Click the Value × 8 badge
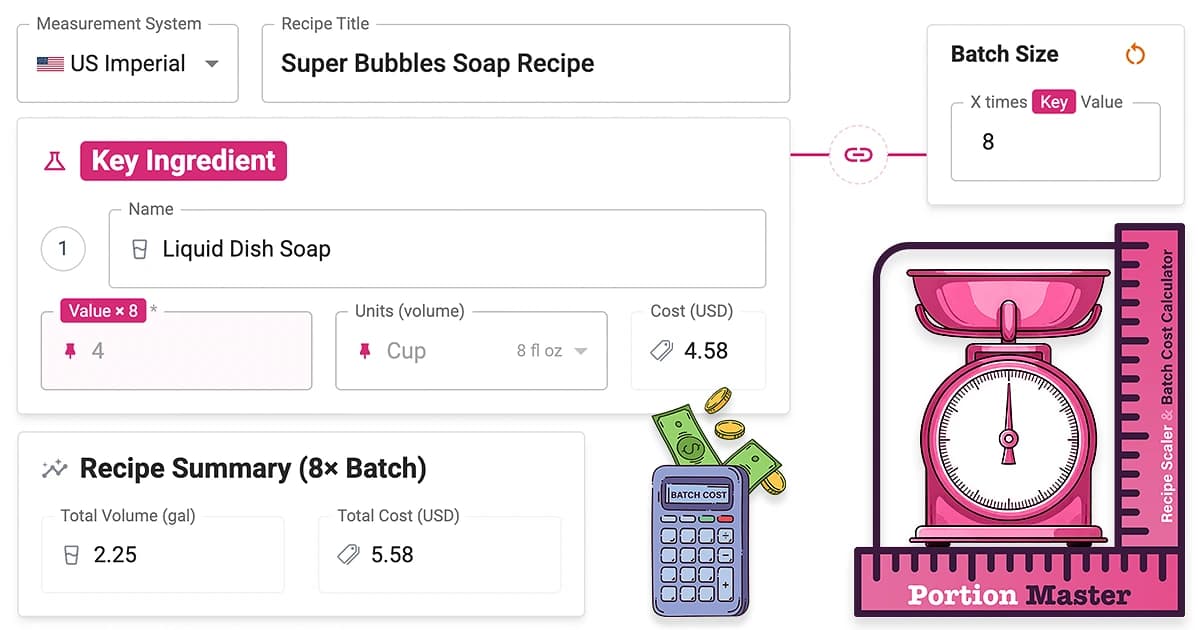The height and width of the screenshot is (630, 1200). 102,310
